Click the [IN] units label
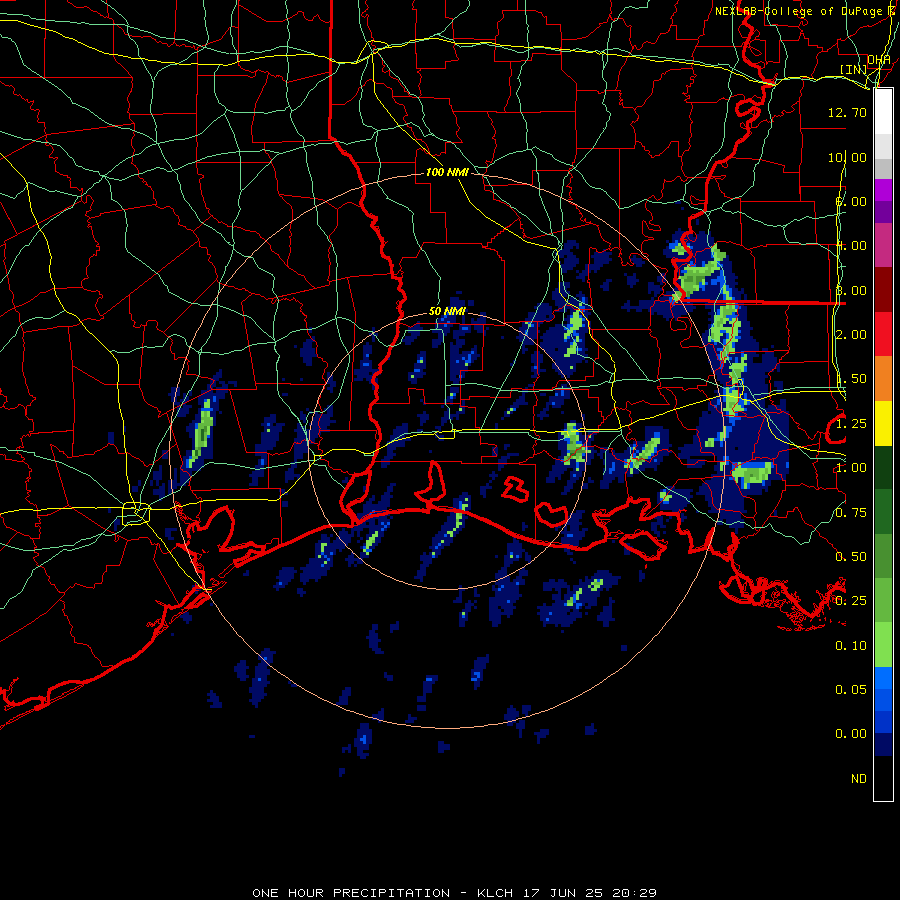The width and height of the screenshot is (900, 900). point(854,69)
